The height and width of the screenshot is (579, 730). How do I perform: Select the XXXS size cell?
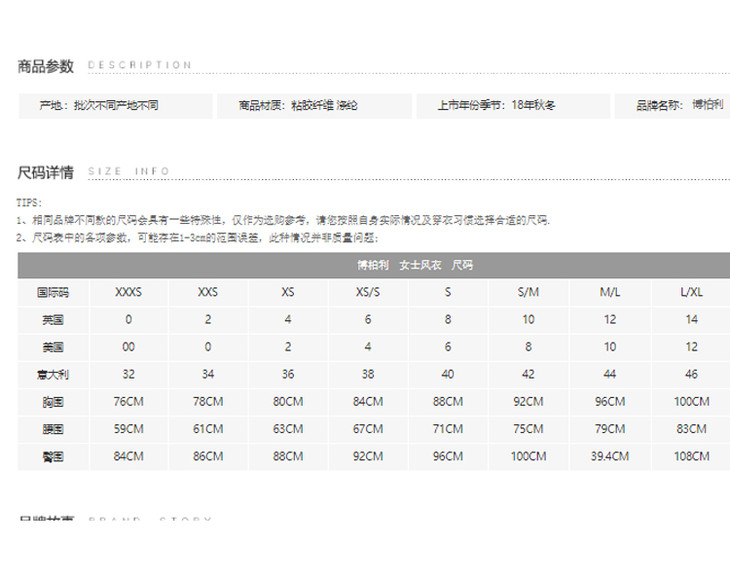coord(129,293)
